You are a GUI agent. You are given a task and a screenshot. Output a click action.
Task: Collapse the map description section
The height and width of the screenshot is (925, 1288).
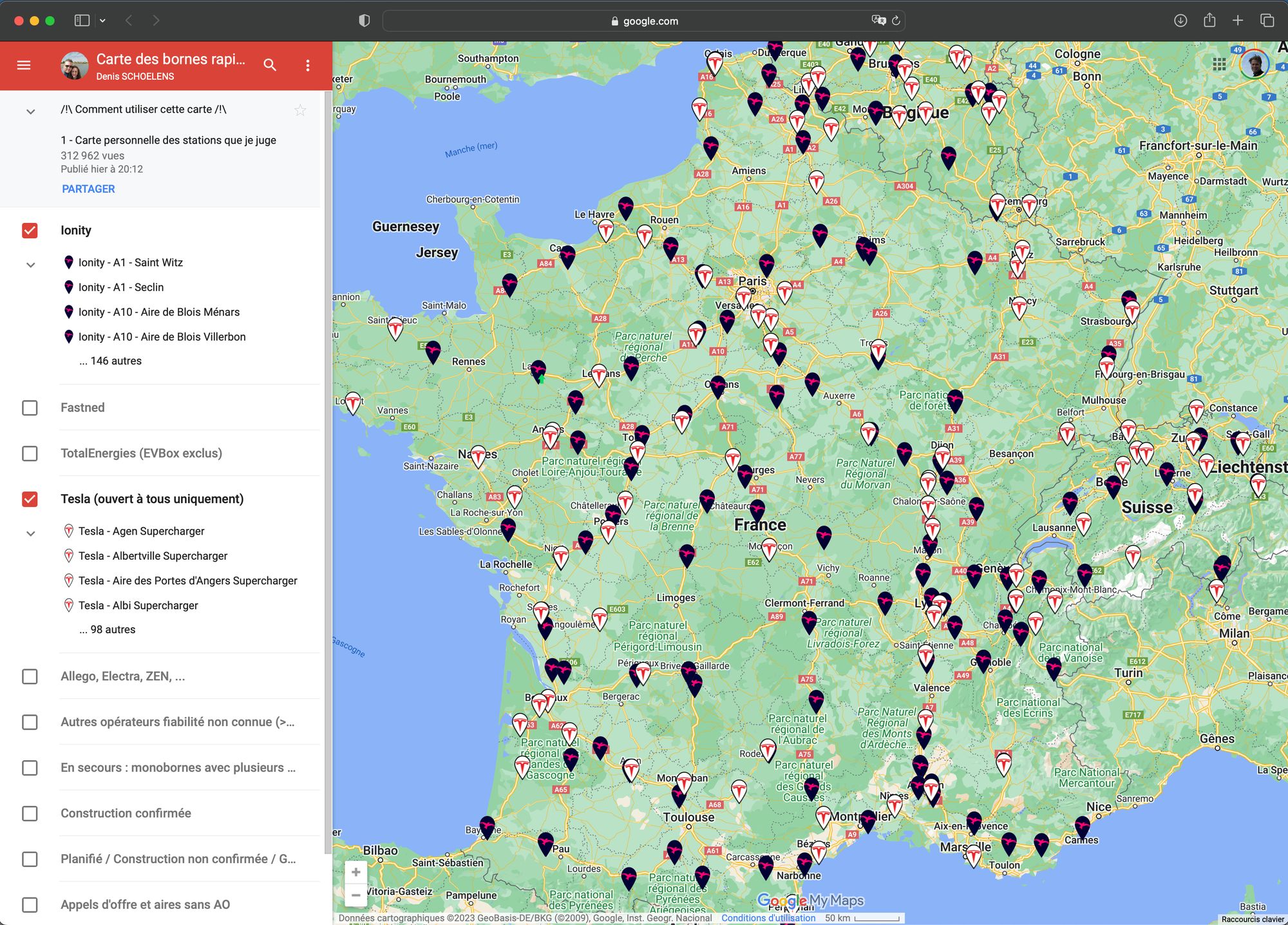[30, 111]
